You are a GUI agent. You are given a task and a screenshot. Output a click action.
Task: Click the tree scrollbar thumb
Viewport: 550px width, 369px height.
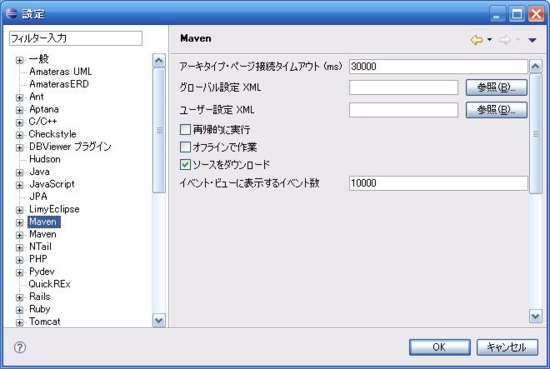(x=159, y=130)
